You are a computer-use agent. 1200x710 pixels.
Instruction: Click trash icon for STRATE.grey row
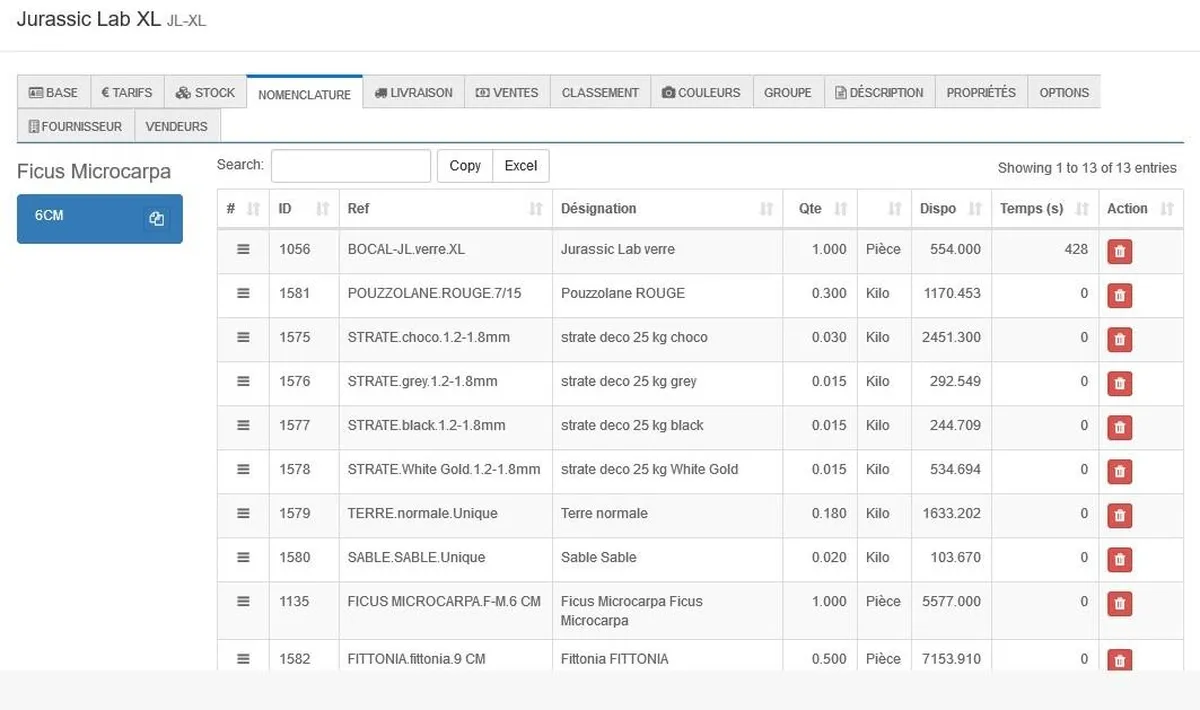(x=1119, y=383)
